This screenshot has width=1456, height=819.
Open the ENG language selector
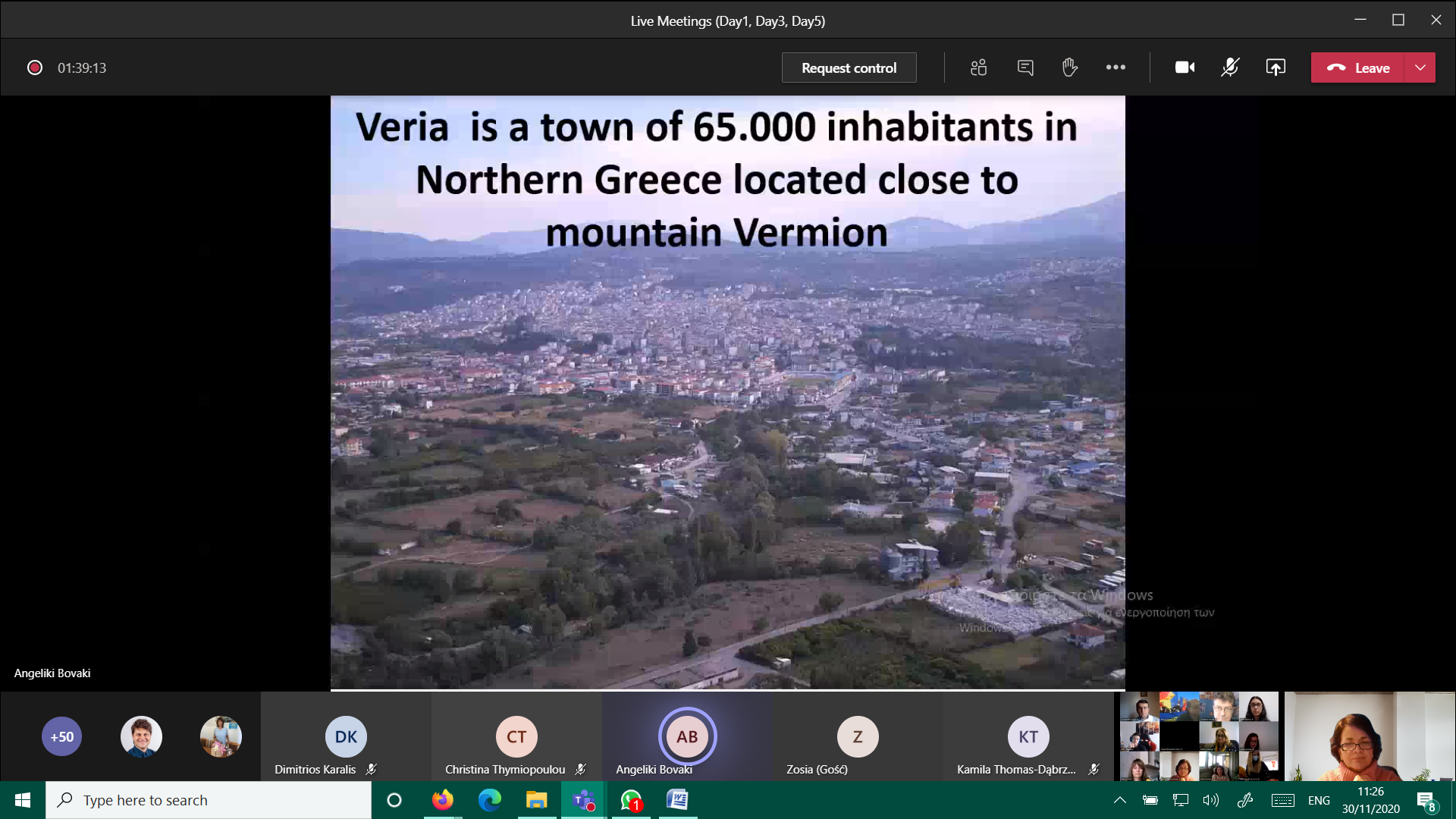[x=1319, y=800]
